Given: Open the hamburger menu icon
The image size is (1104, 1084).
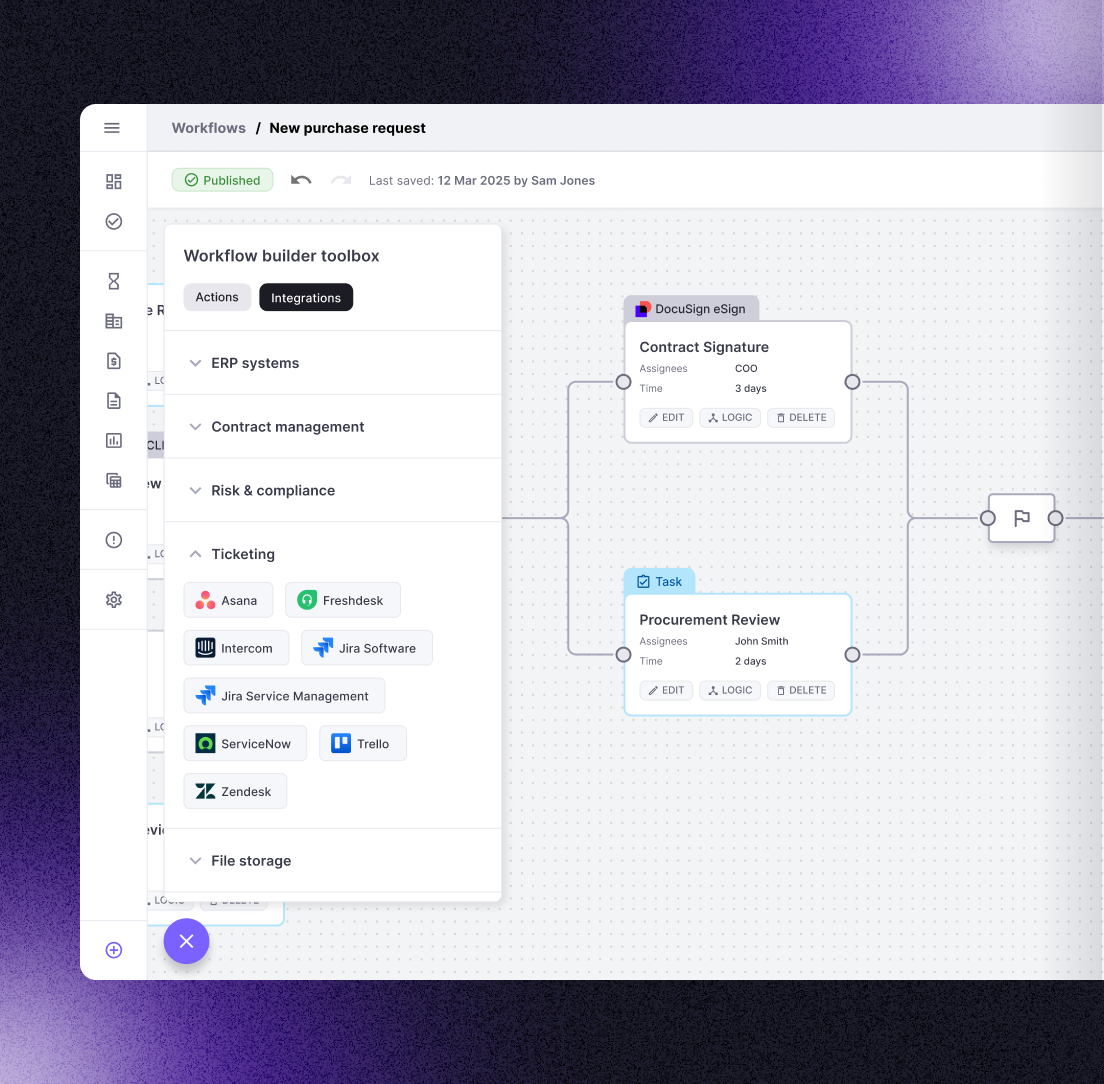Looking at the screenshot, I should [112, 128].
